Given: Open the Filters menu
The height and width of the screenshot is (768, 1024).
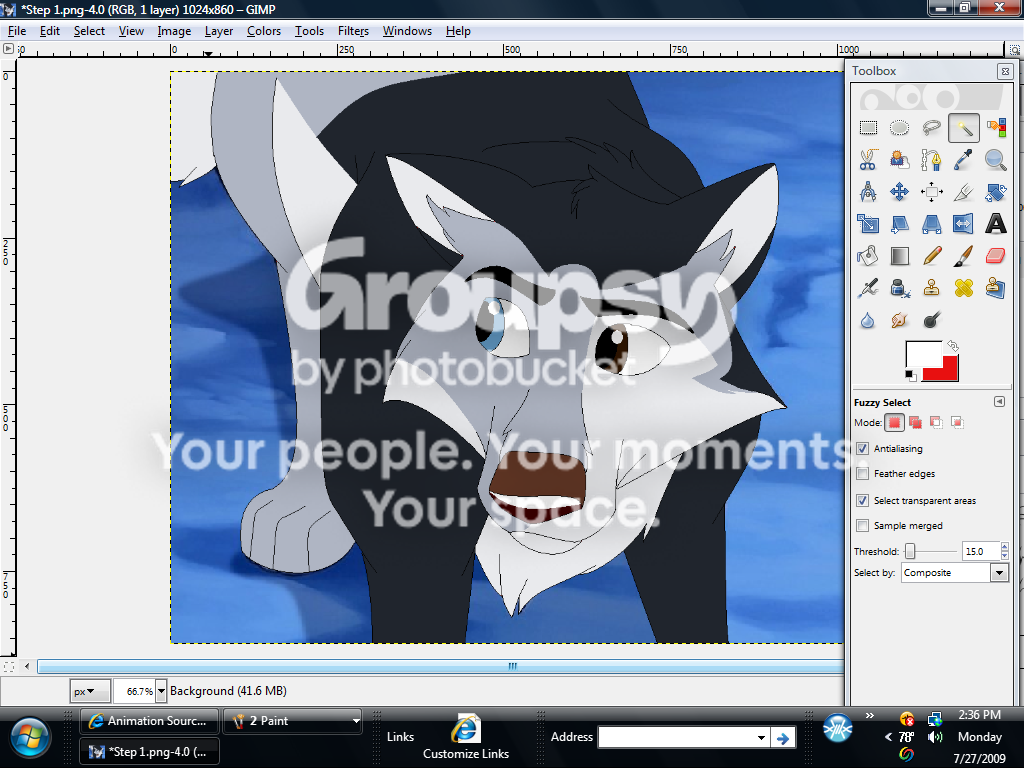Looking at the screenshot, I should 353,31.
